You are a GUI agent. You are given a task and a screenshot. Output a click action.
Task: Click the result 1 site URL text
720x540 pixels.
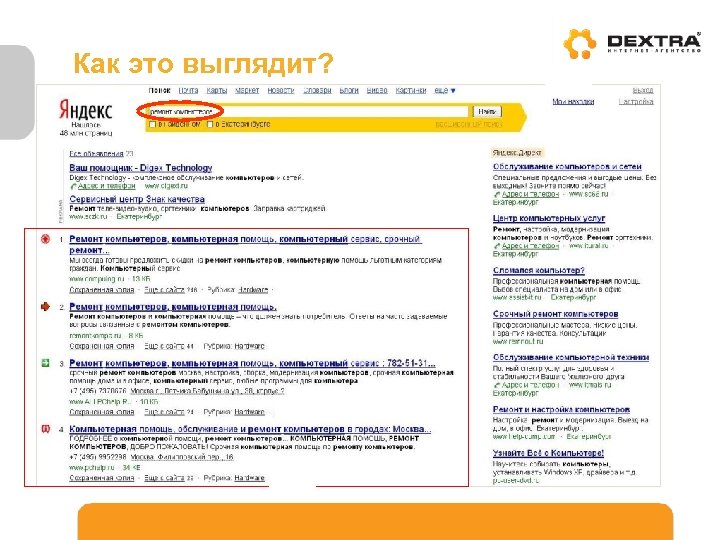97,279
